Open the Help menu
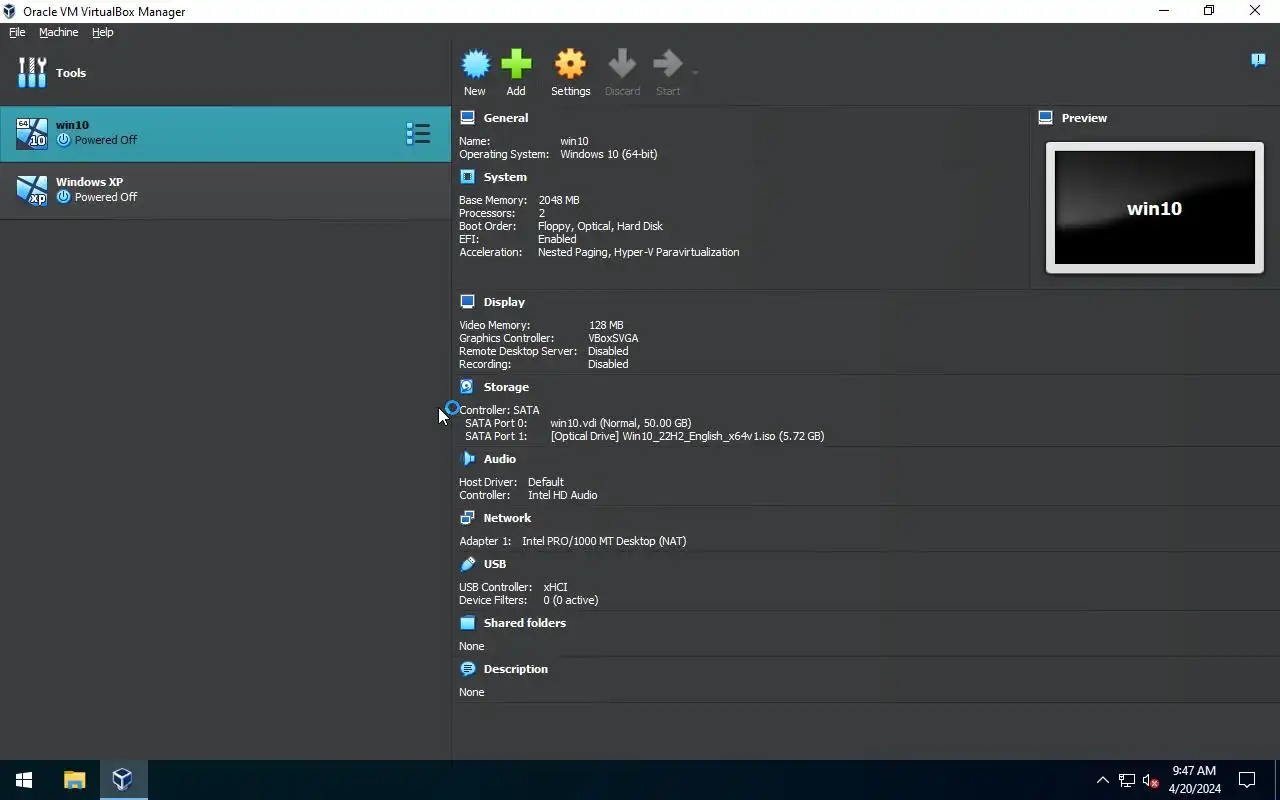This screenshot has height=800, width=1280. click(103, 32)
